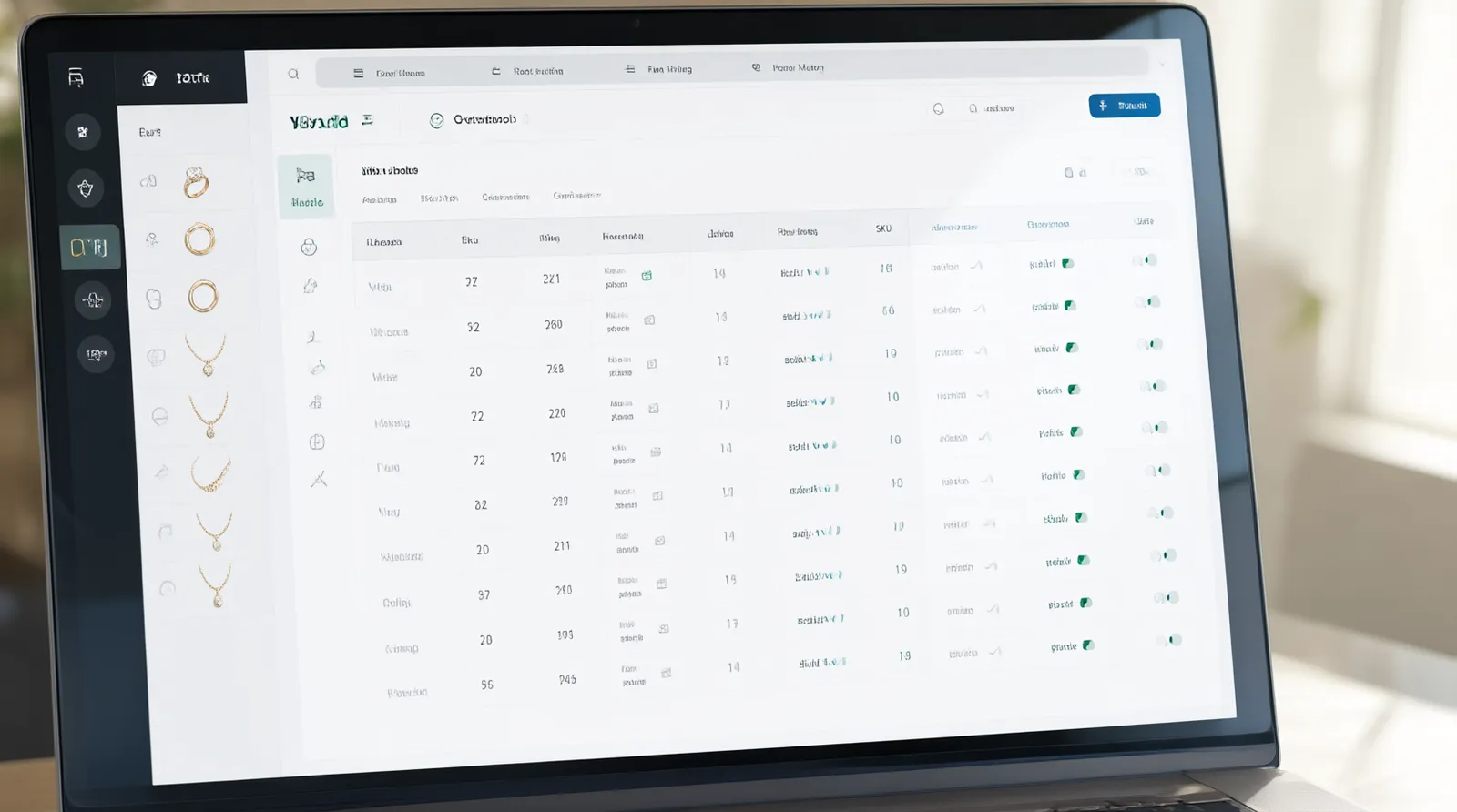This screenshot has width=1457, height=812.
Task: Open the top-bar tab with the folder icon
Action: point(528,71)
